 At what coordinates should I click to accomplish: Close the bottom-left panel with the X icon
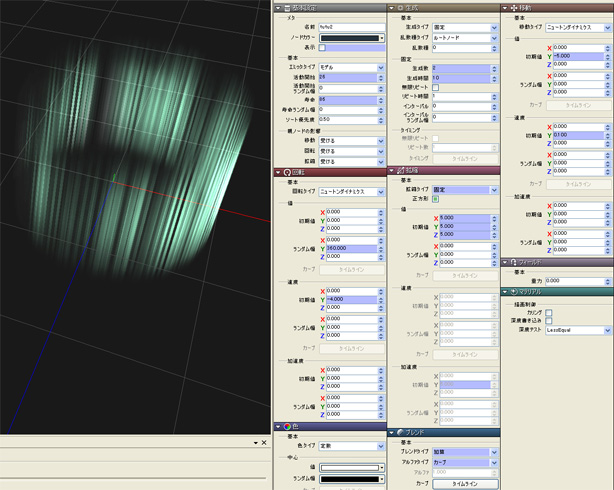264,443
